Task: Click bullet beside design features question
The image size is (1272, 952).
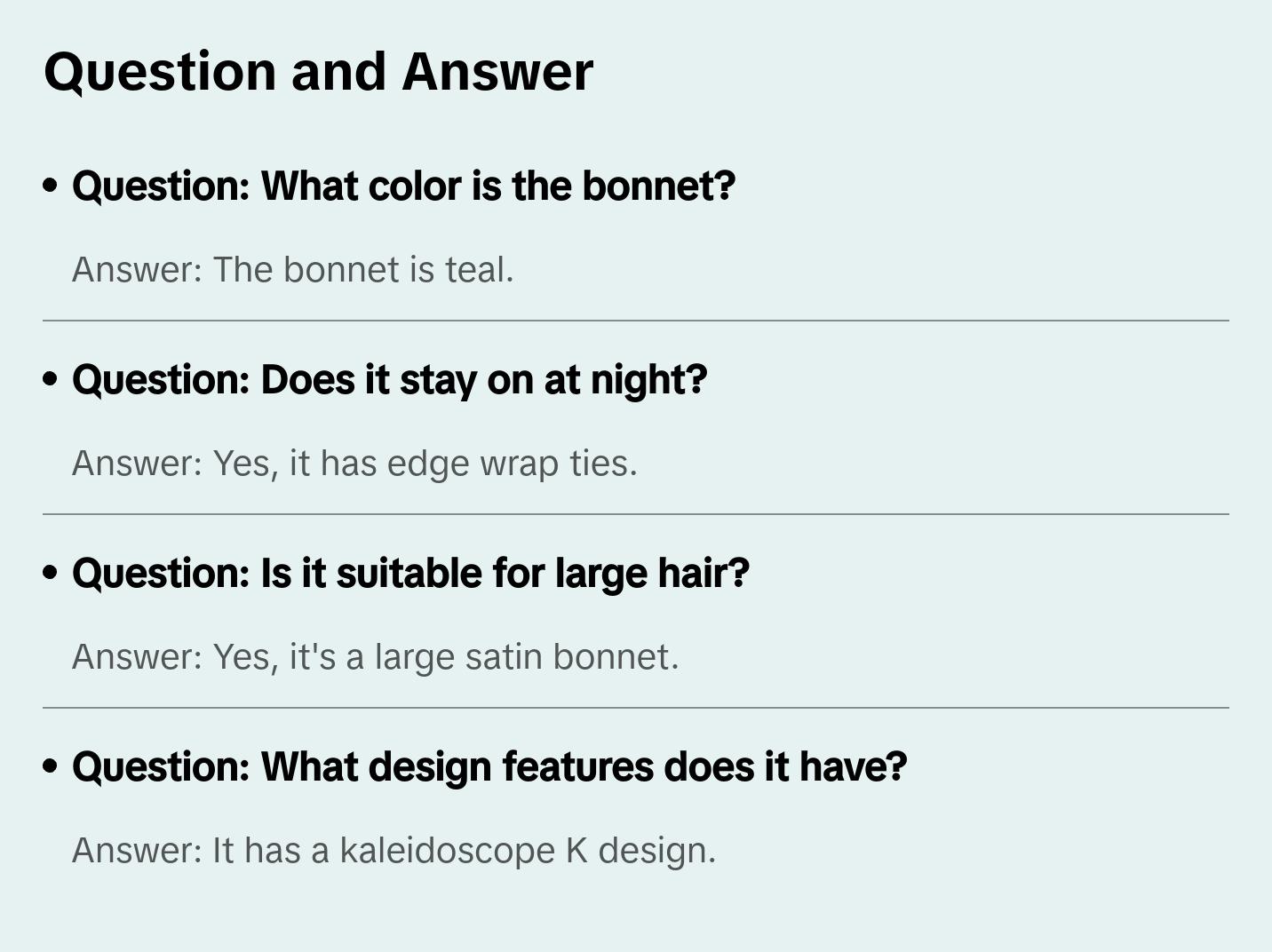Action: (51, 767)
